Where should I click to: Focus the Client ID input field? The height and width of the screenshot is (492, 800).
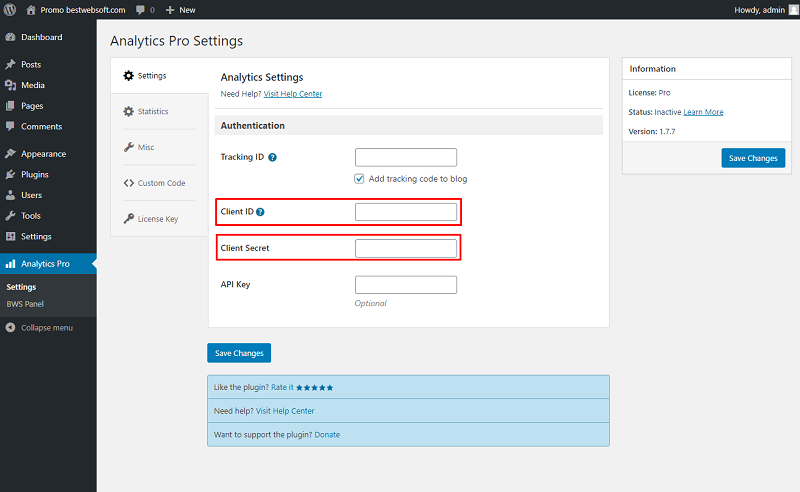[x=406, y=212]
